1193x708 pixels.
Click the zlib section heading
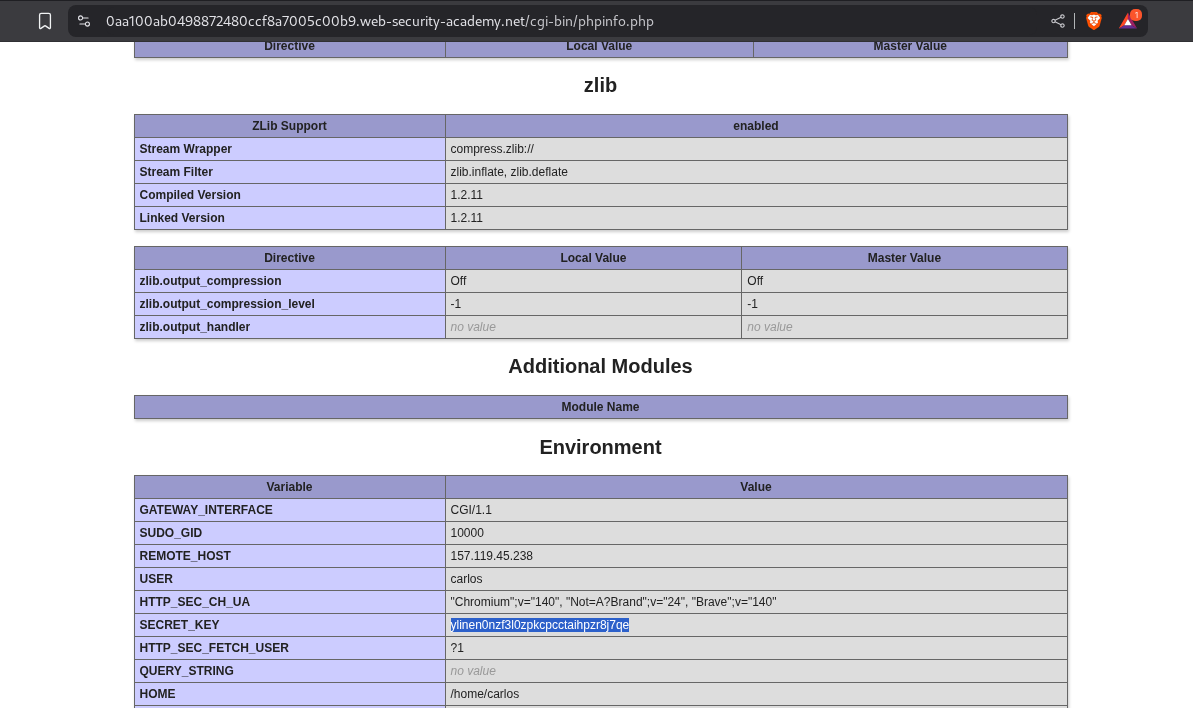[600, 86]
